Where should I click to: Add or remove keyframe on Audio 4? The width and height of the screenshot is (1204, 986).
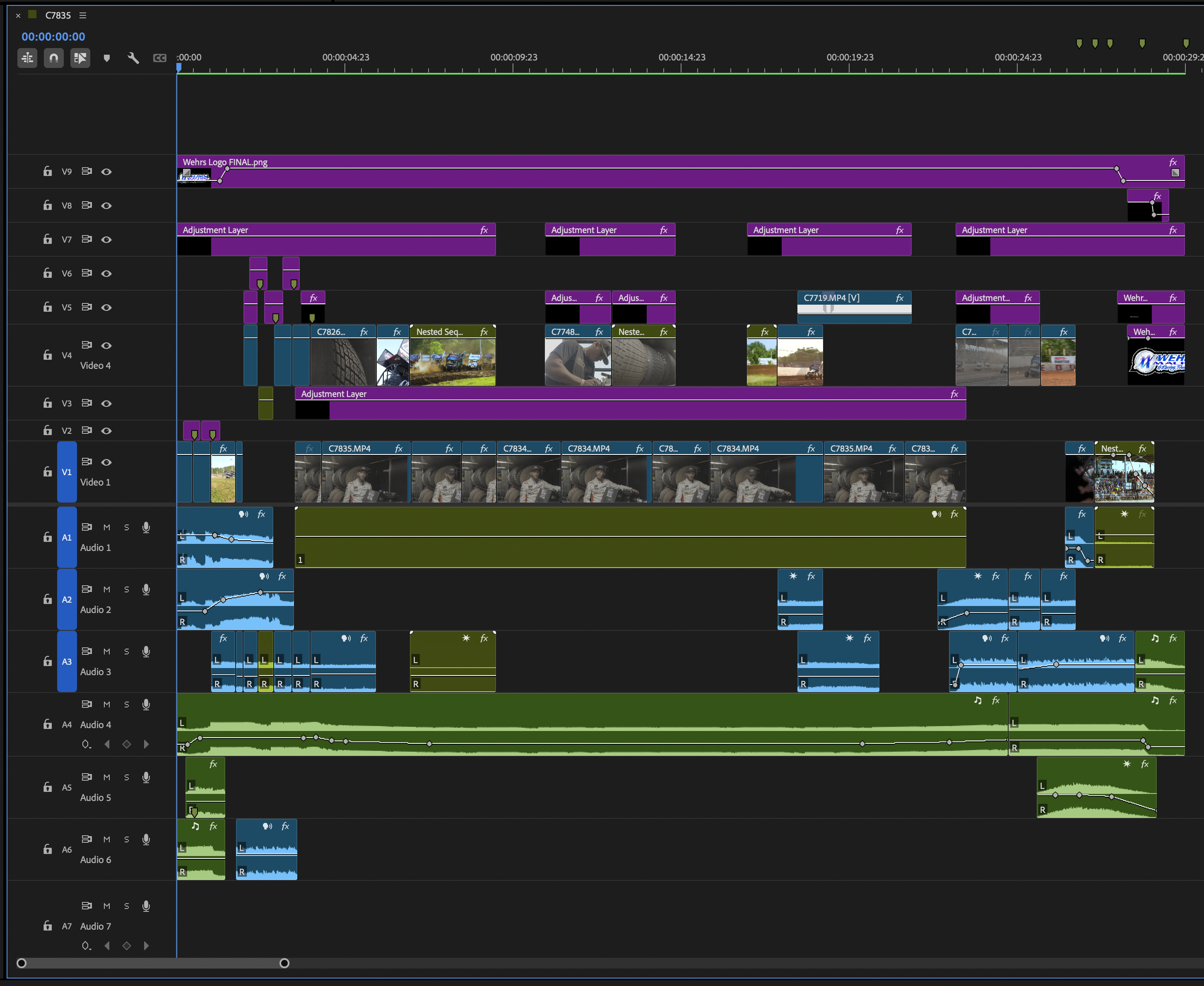point(127,744)
